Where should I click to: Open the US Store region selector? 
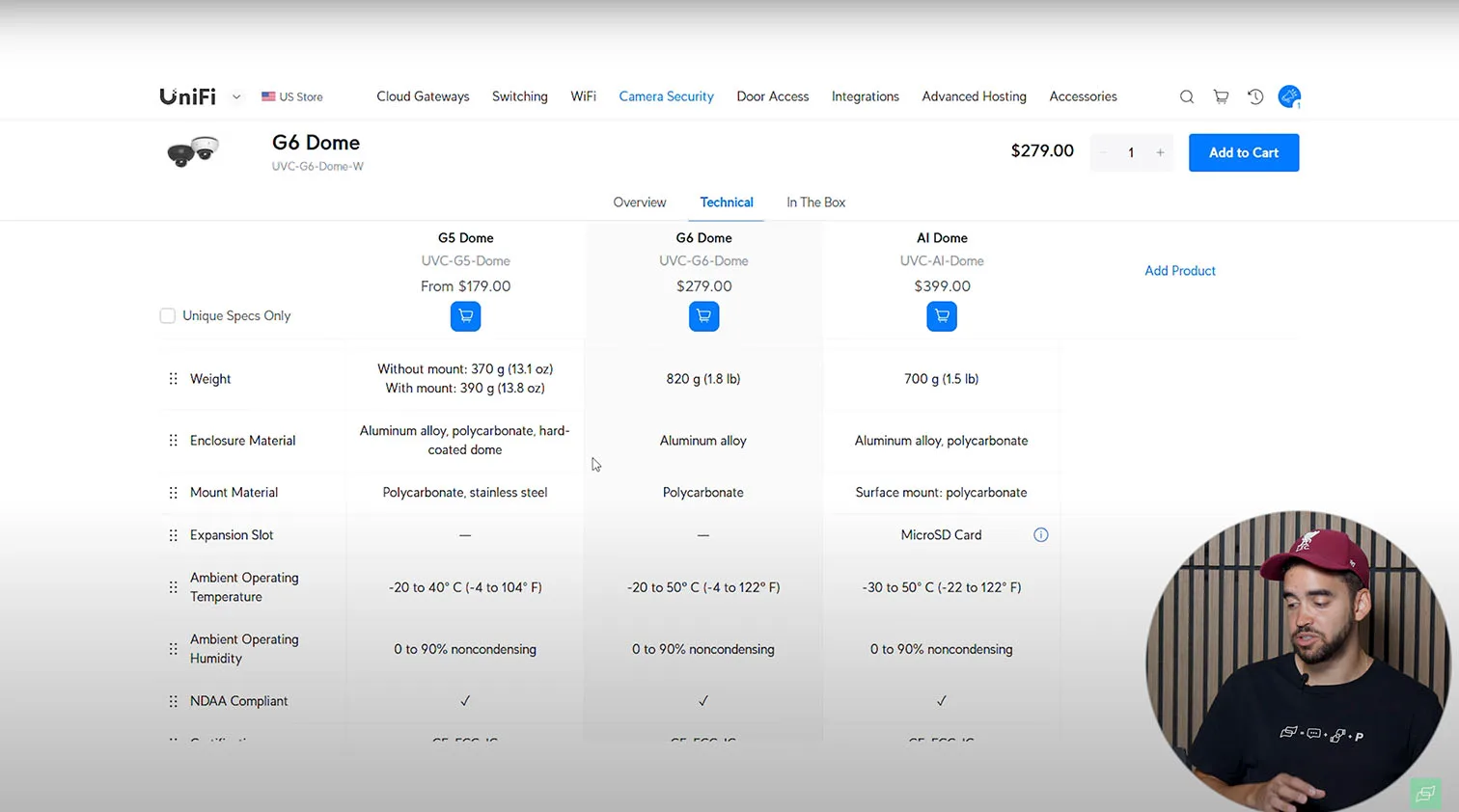[x=292, y=96]
